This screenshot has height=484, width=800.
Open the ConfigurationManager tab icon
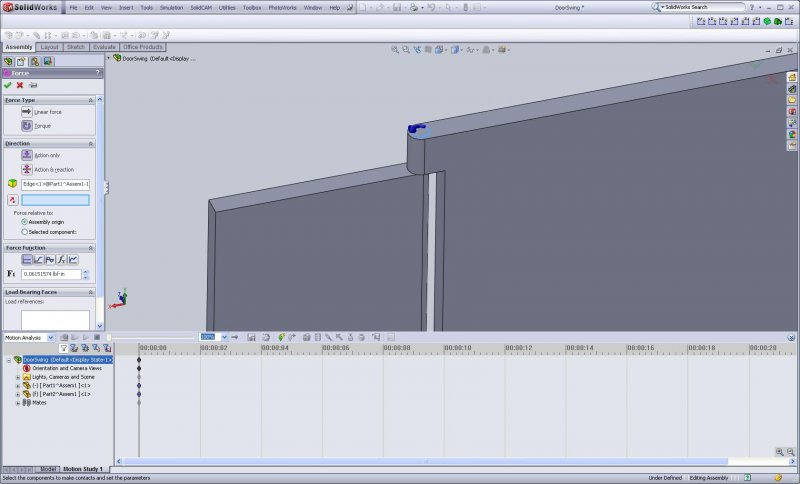34,62
